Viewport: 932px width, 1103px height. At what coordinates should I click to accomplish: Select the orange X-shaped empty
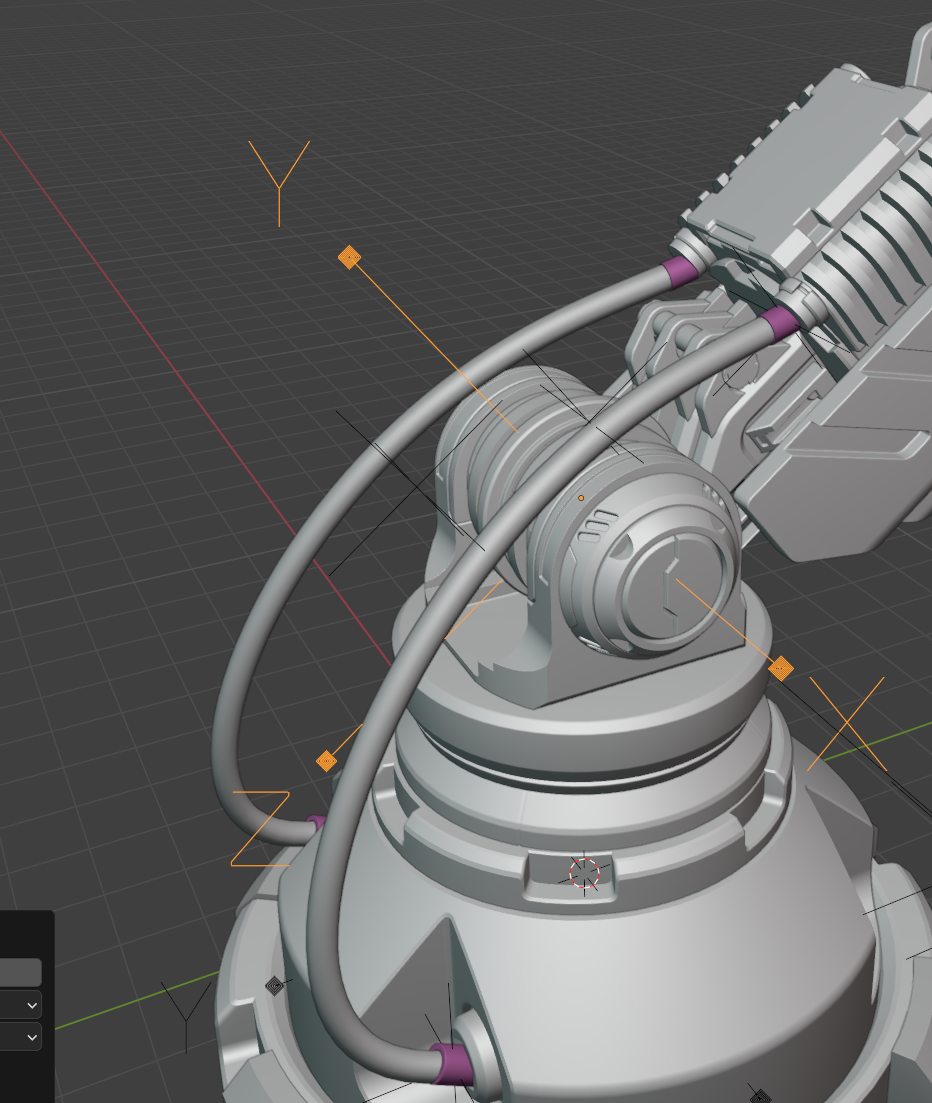846,723
